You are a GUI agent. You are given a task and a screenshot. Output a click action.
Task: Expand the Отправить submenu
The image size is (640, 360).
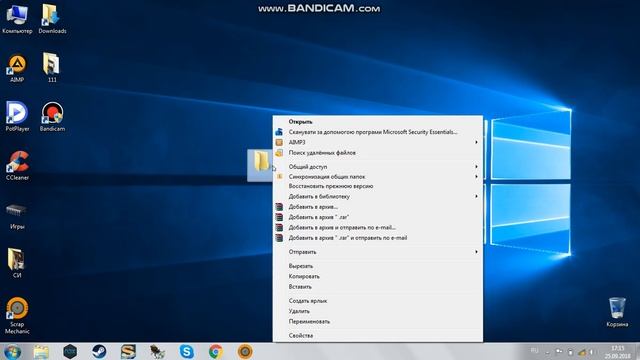click(x=378, y=252)
